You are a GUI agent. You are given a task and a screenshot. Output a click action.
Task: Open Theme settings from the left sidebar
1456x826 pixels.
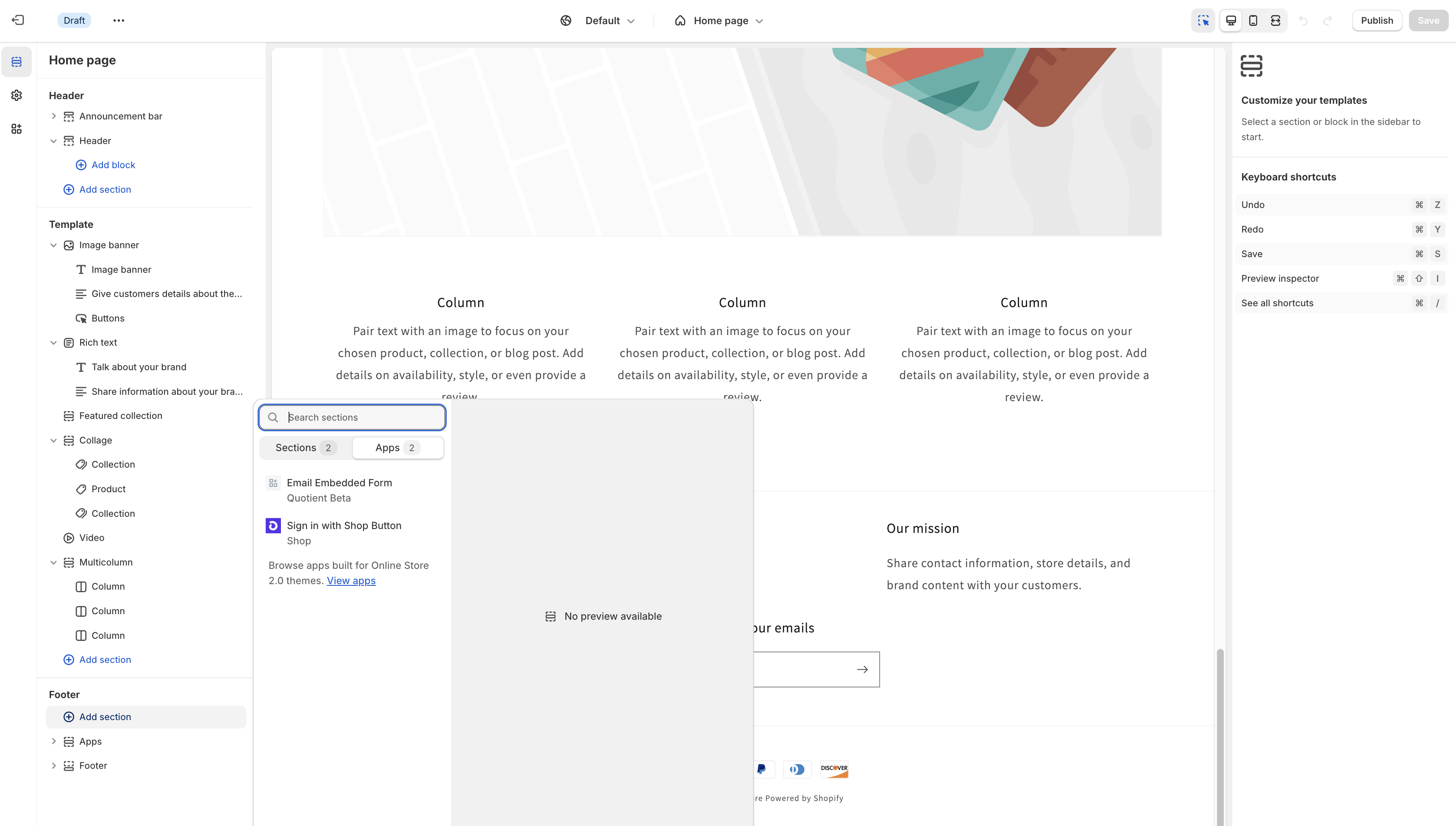(17, 95)
